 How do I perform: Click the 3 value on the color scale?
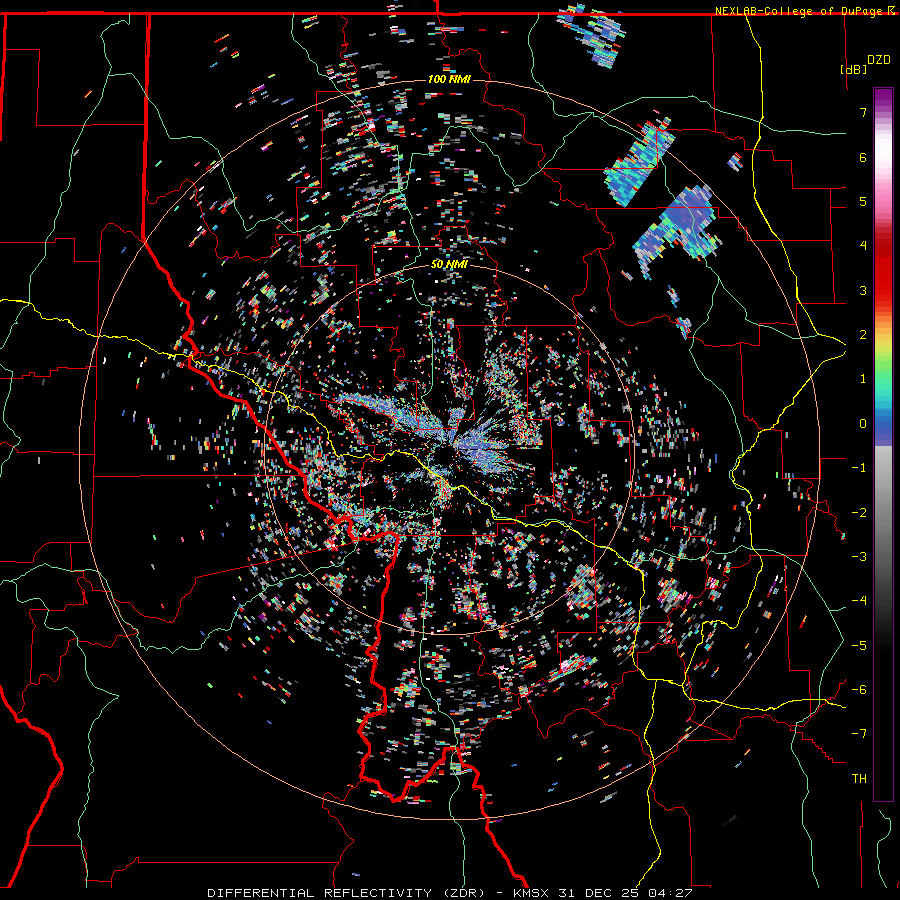(x=863, y=290)
